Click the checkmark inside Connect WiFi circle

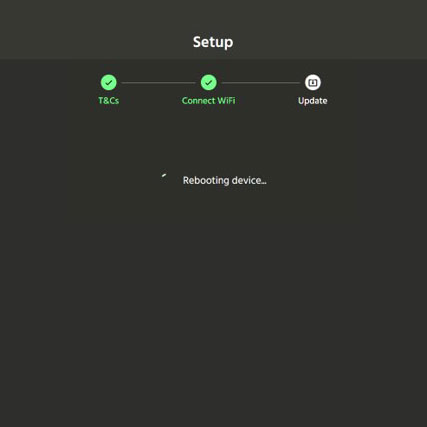pos(209,83)
